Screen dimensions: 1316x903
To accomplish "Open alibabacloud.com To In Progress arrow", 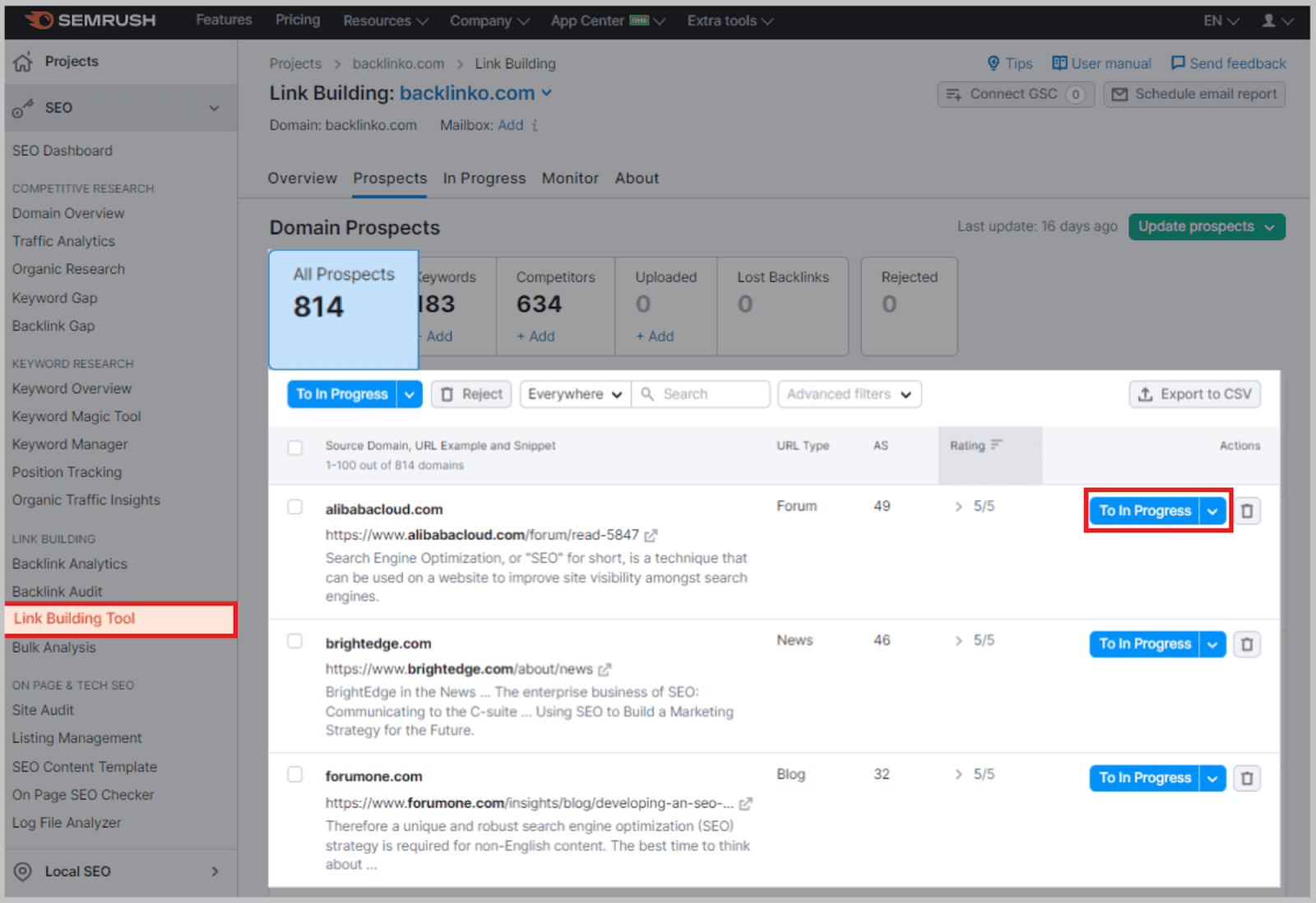I will 1212,511.
